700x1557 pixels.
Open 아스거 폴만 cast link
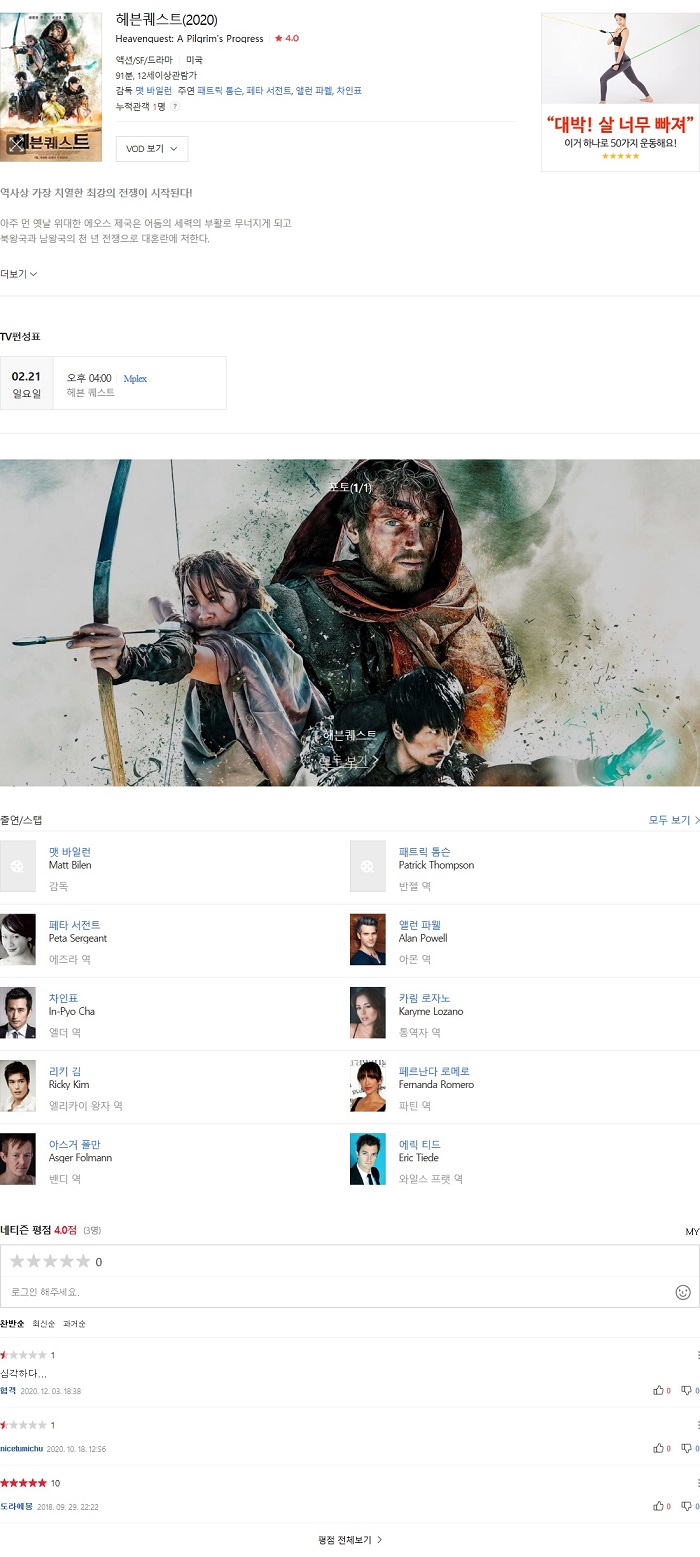pos(74,1144)
